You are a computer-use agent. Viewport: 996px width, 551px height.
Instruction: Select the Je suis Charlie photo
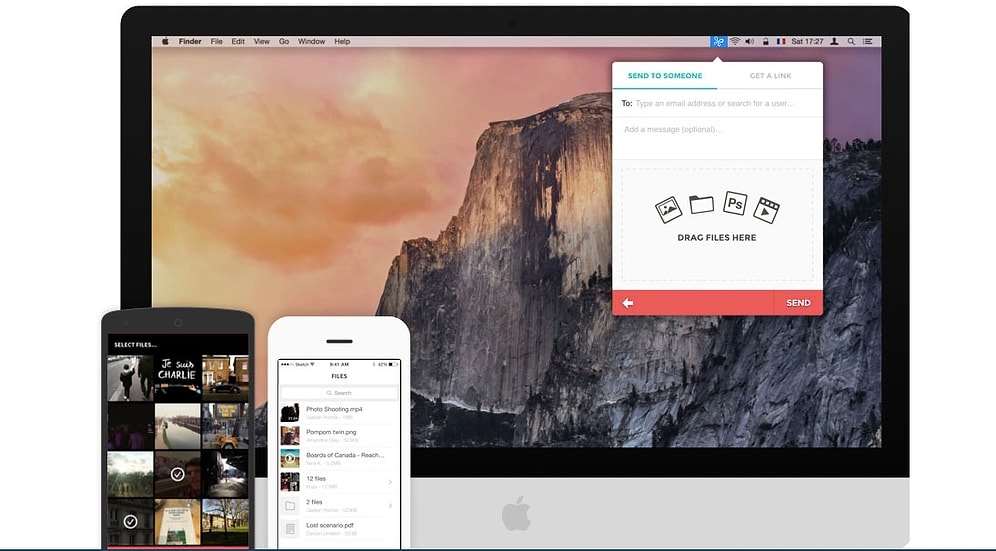coord(177,376)
